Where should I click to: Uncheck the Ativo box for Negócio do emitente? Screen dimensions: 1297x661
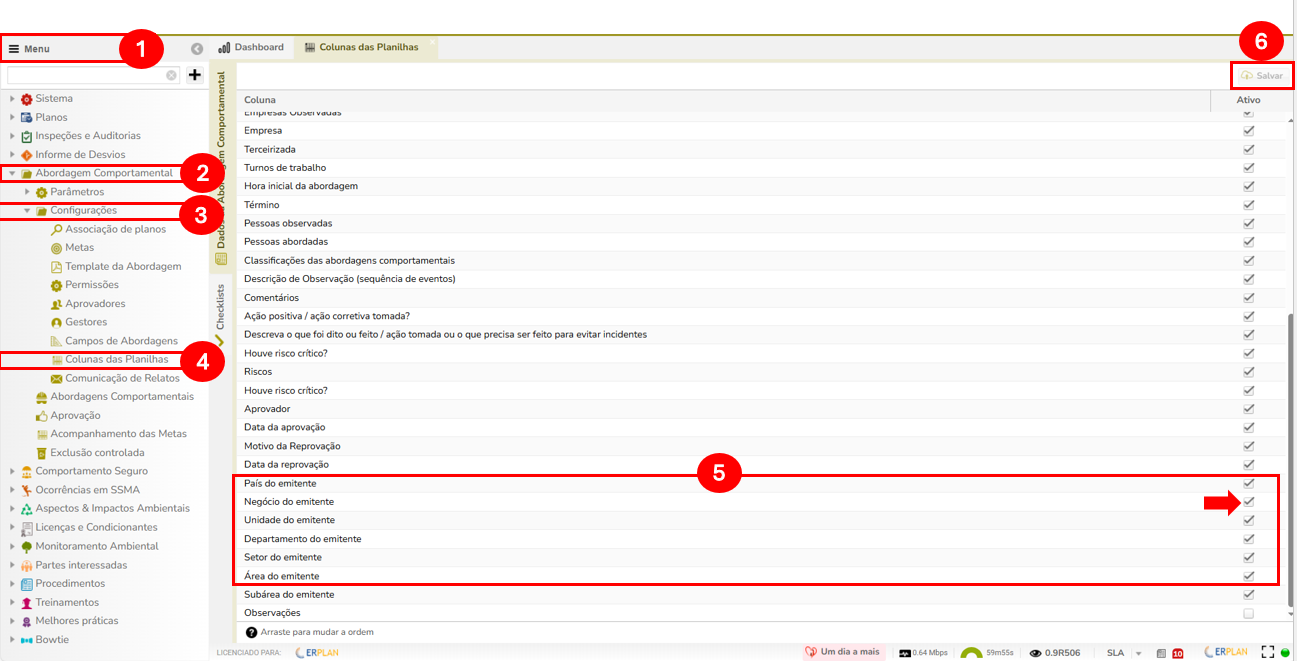[x=1248, y=502]
